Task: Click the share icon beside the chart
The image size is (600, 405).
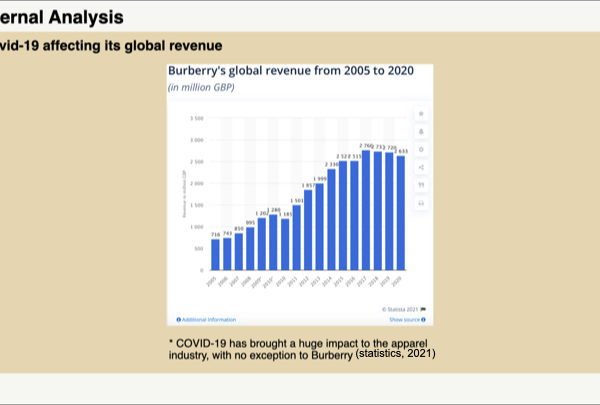Action: [x=421, y=167]
